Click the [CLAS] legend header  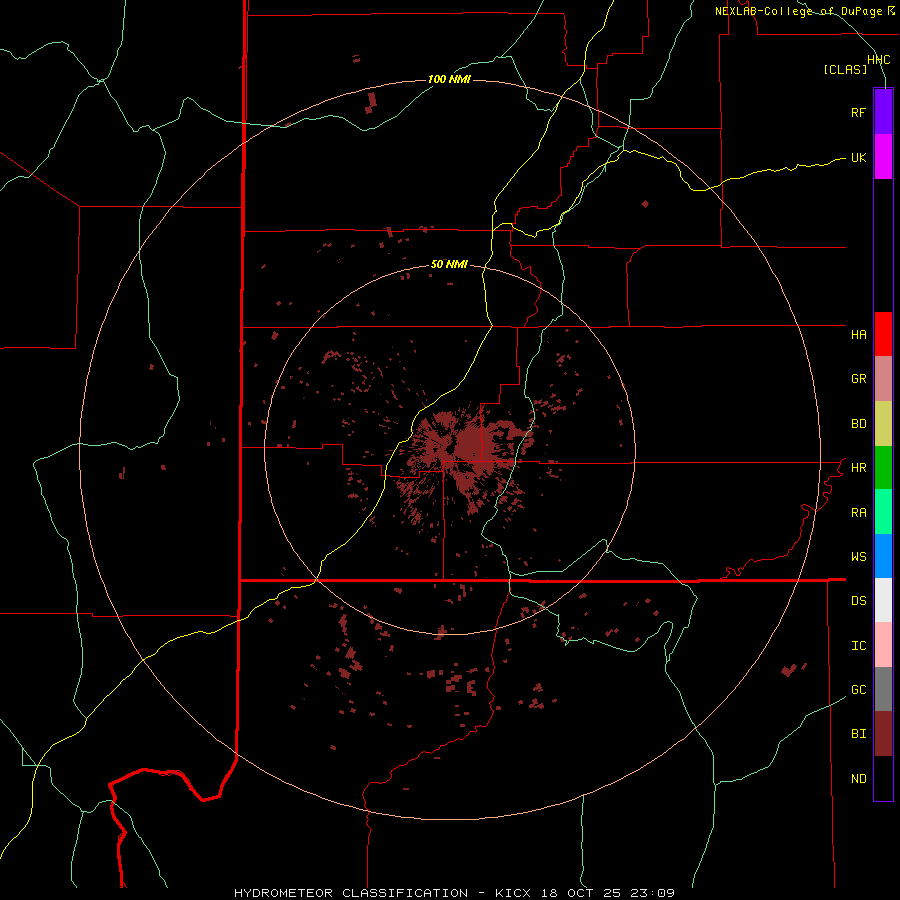[845, 69]
